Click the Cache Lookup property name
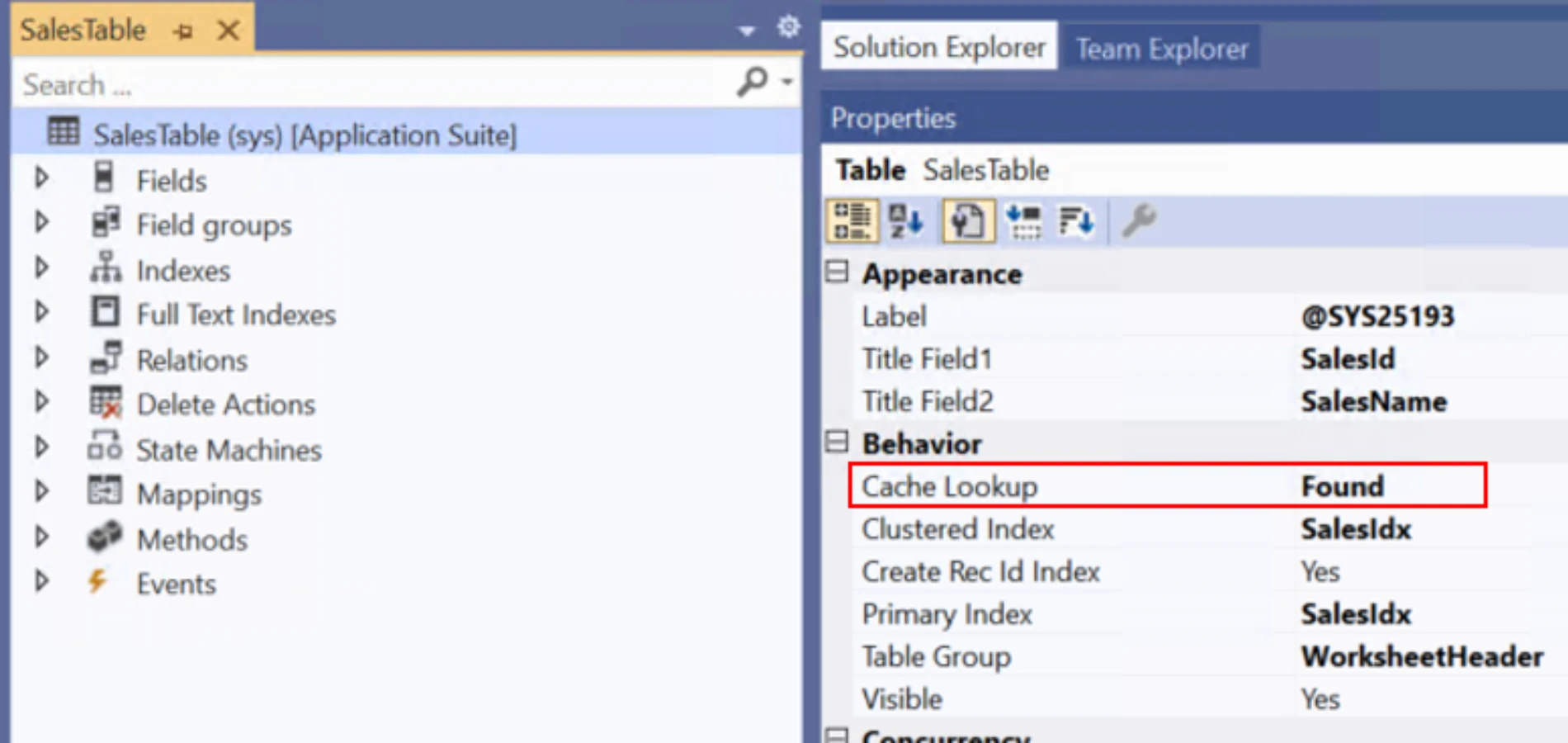The width and height of the screenshot is (1568, 743). [x=949, y=486]
